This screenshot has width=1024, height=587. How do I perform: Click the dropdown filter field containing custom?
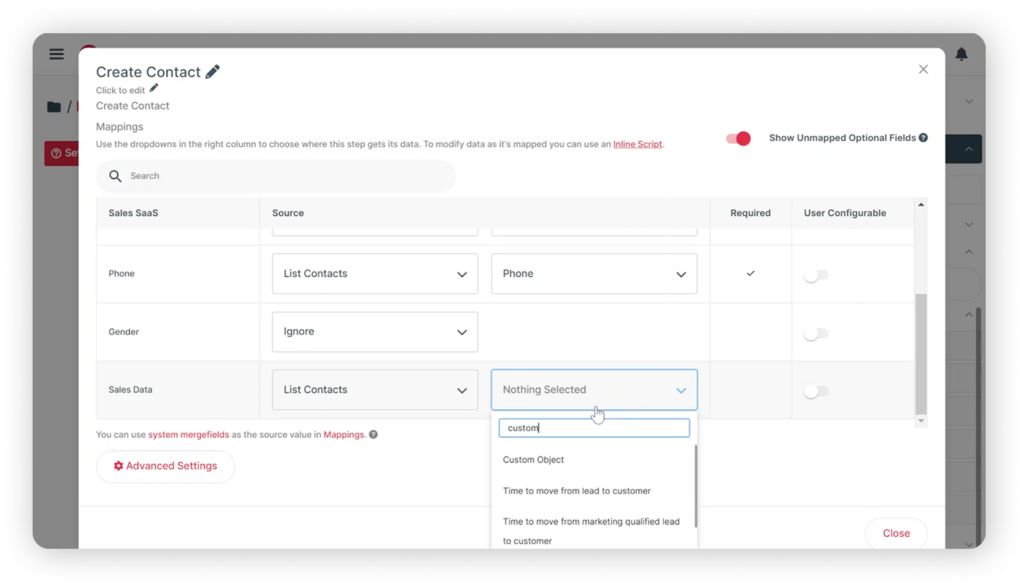point(594,428)
